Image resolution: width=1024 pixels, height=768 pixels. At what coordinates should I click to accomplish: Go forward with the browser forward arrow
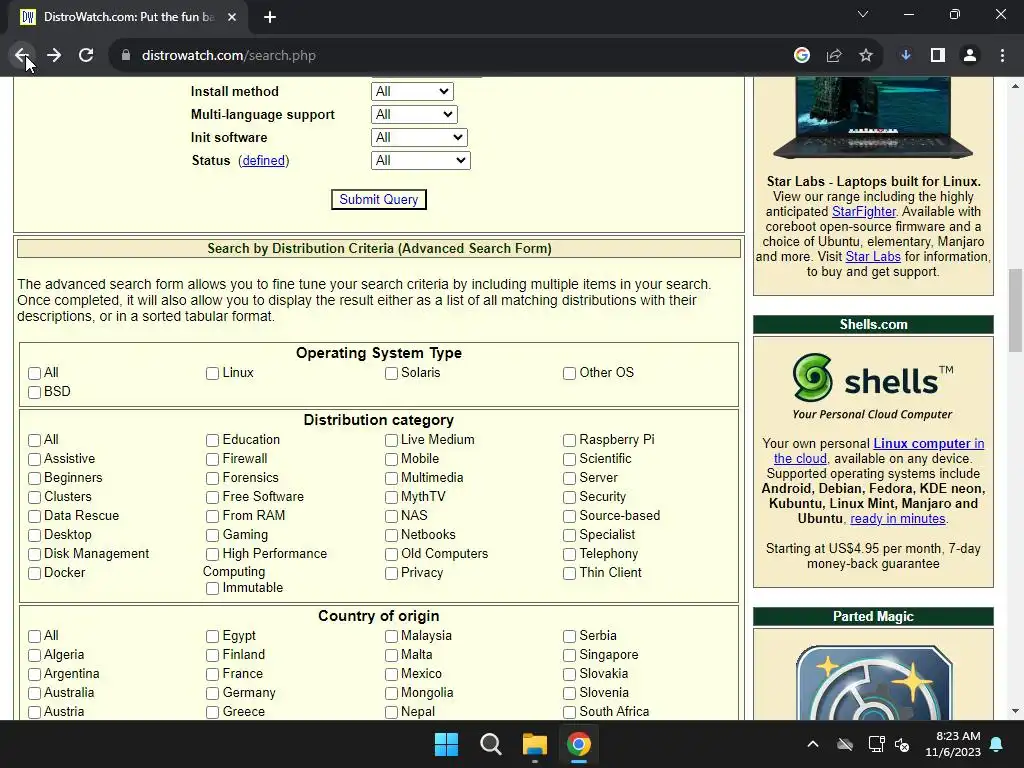54,56
